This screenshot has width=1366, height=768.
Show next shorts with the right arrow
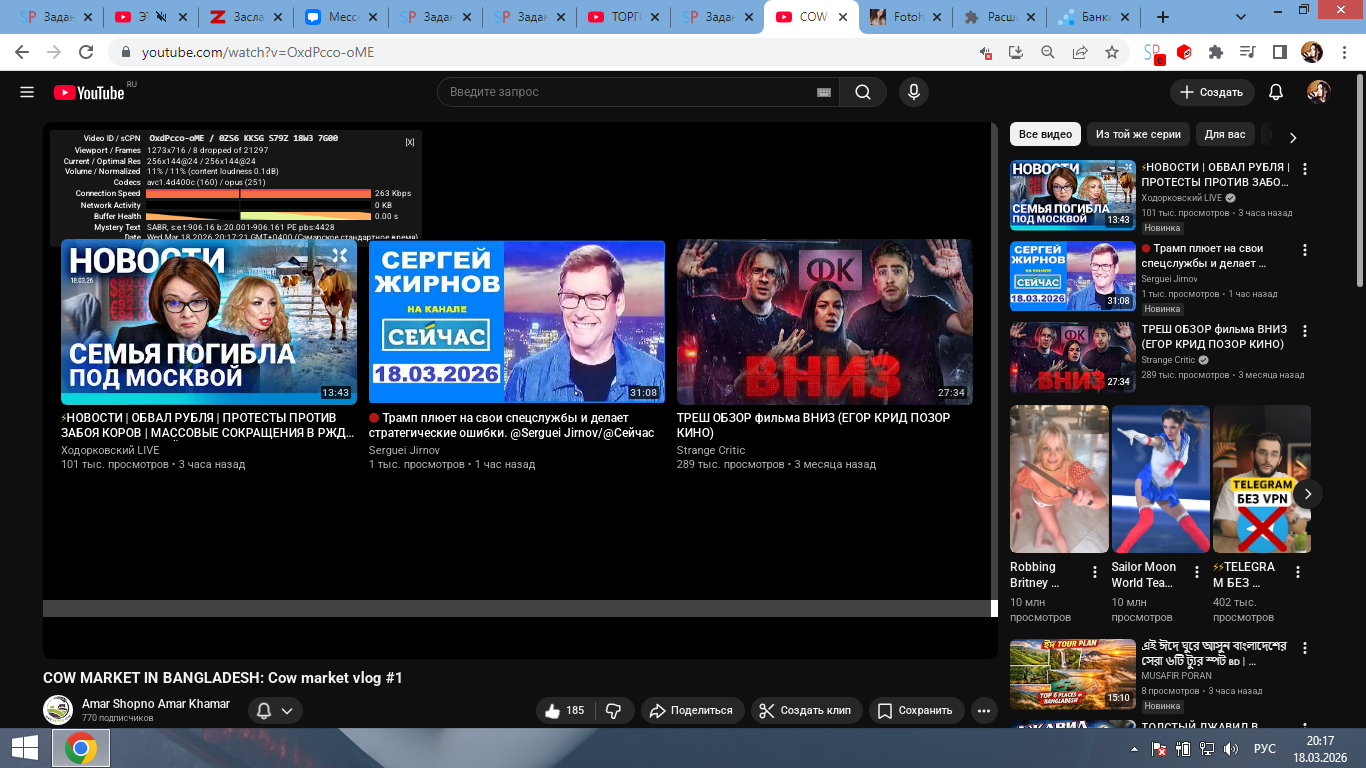(x=1307, y=494)
